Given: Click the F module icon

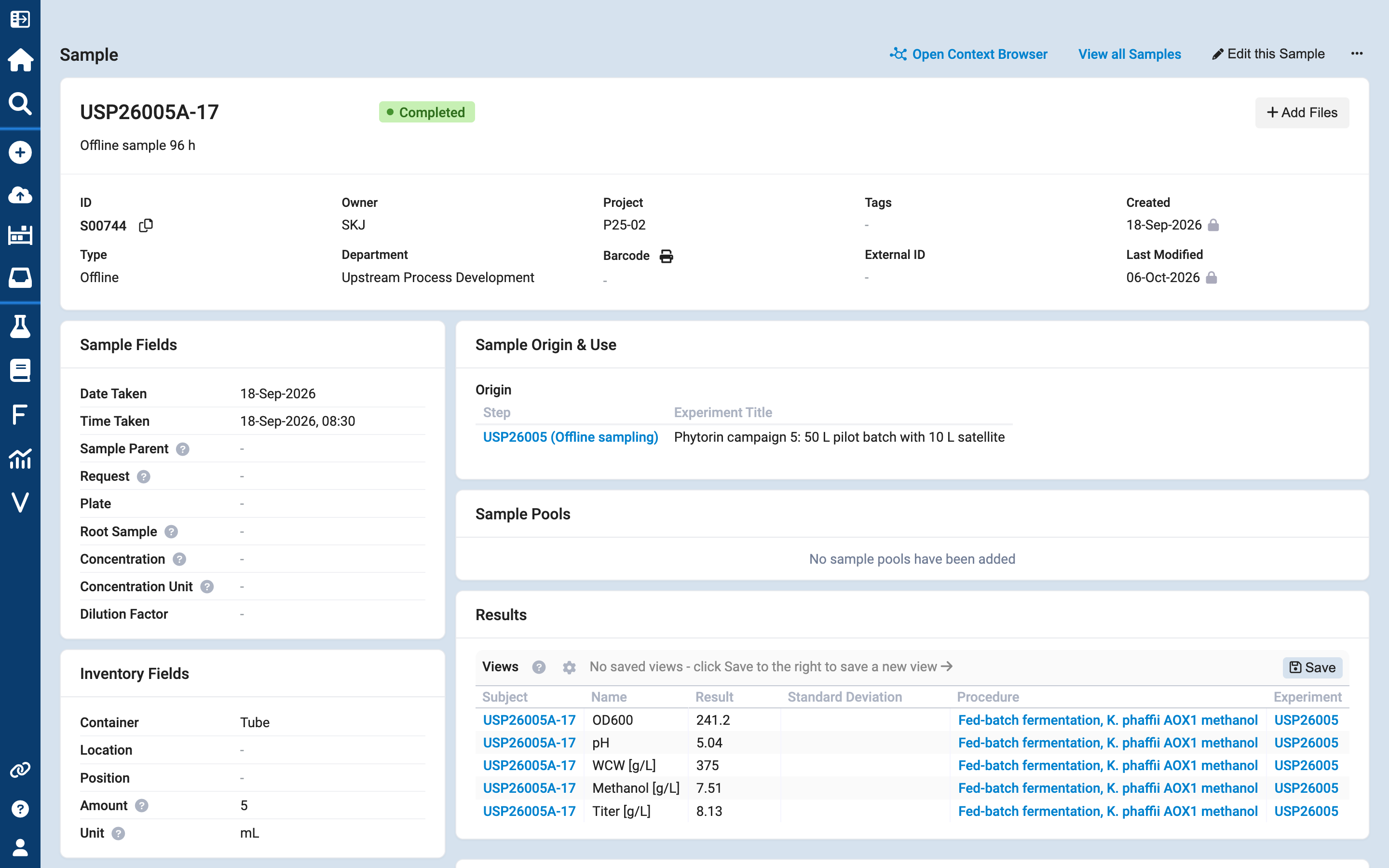Looking at the screenshot, I should pos(20,414).
